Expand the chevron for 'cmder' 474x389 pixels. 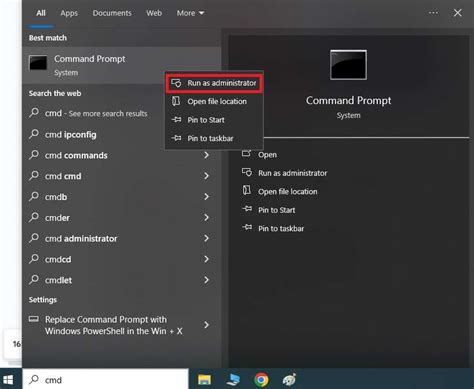click(x=206, y=217)
